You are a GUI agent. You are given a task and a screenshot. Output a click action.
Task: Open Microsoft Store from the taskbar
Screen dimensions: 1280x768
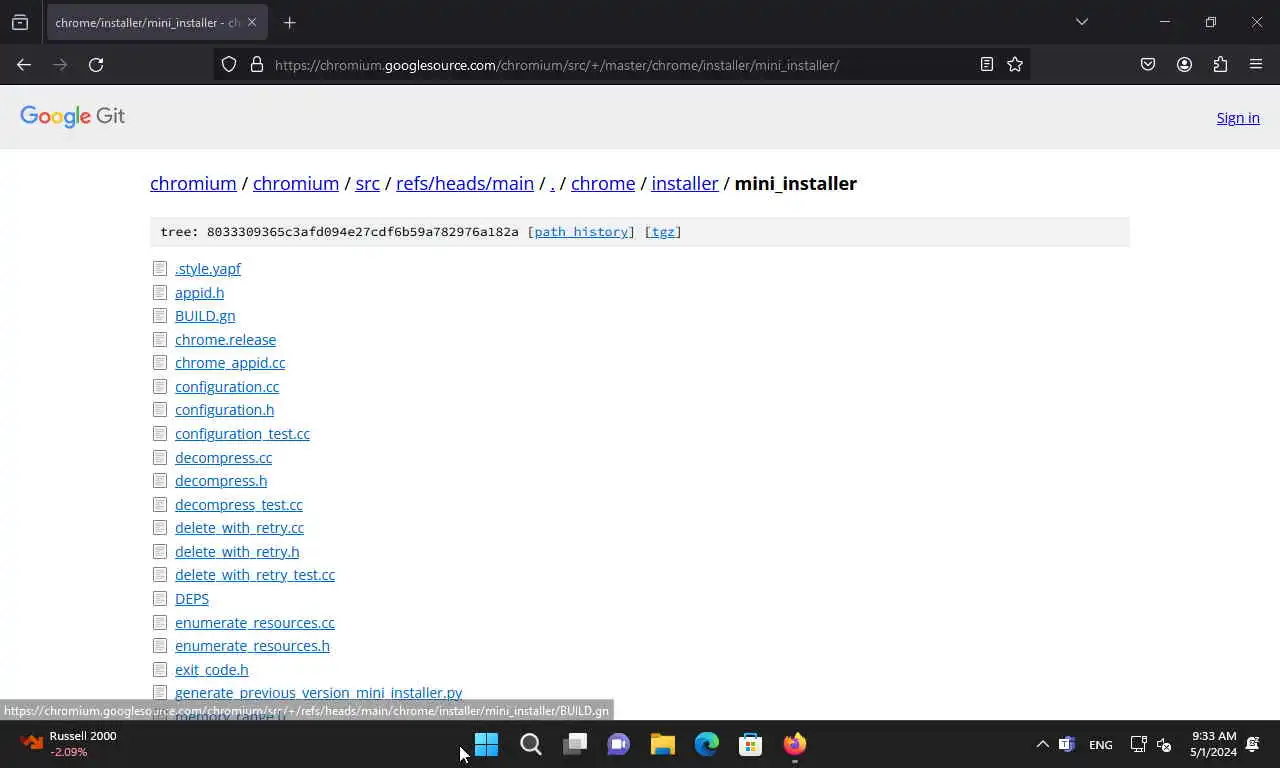(751, 744)
